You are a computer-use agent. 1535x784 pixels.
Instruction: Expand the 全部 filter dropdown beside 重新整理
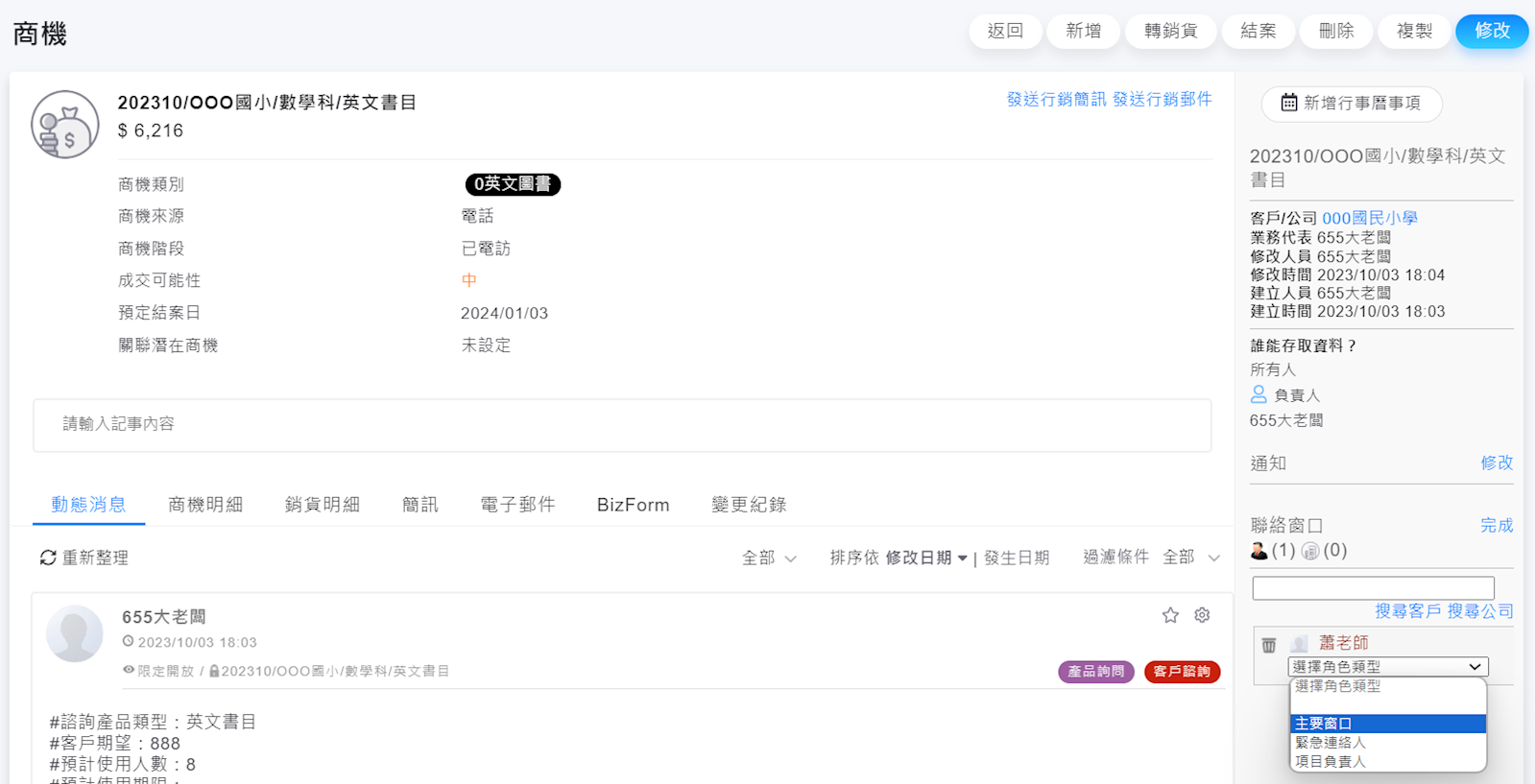click(769, 558)
